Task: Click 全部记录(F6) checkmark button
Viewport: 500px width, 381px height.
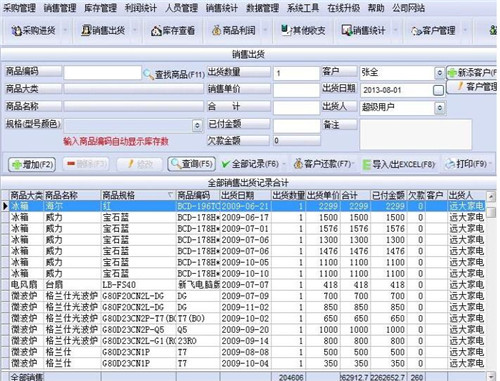Action: (250, 164)
